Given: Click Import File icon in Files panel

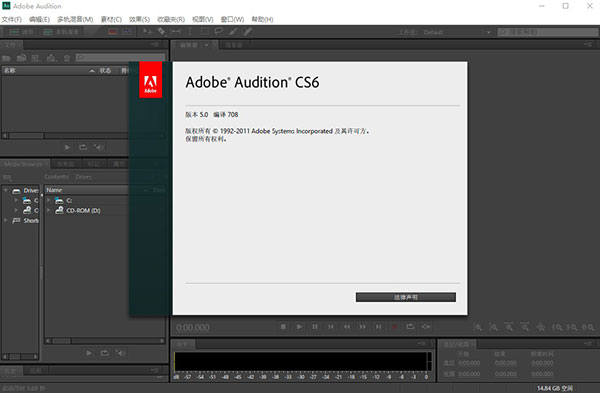Looking at the screenshot, I should point(21,58).
